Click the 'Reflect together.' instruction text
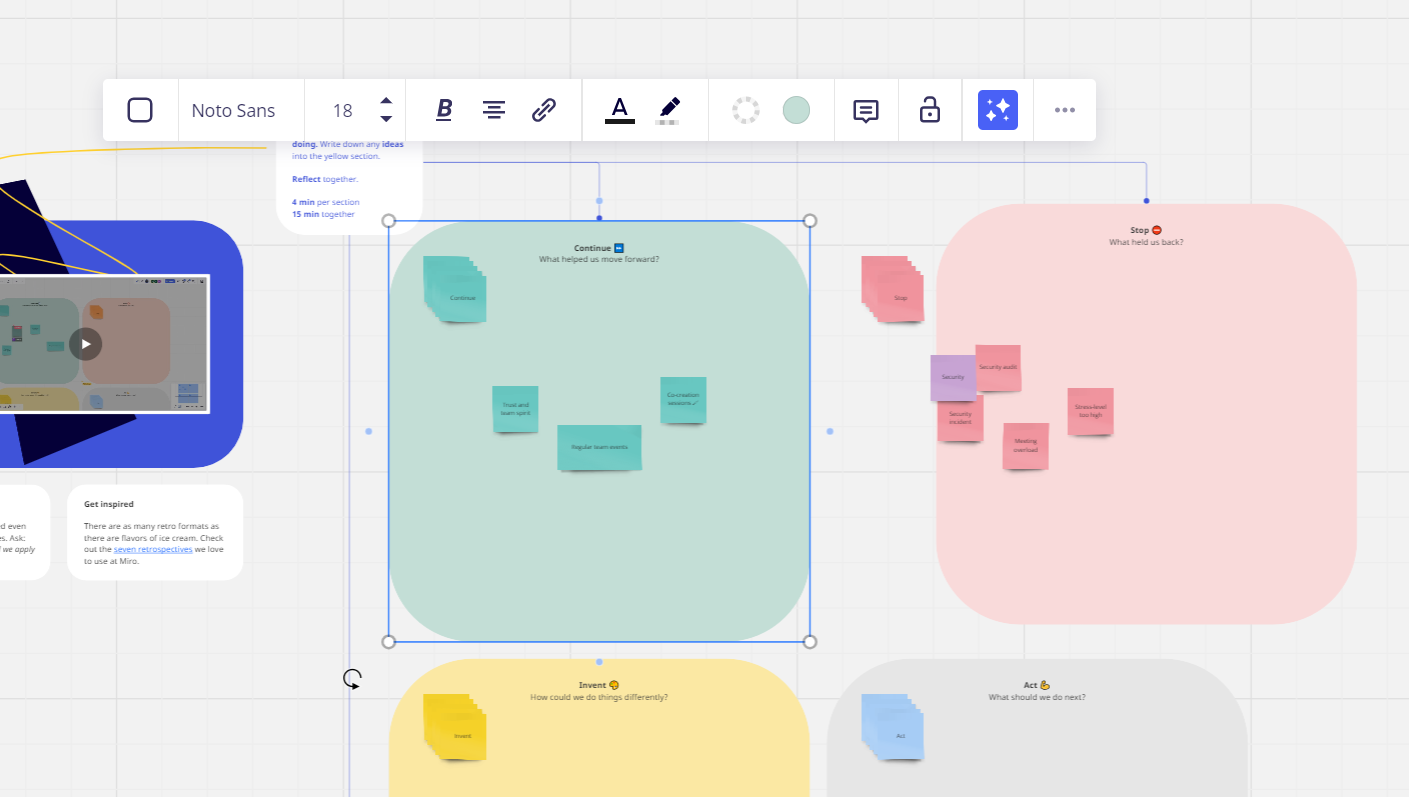The height and width of the screenshot is (797, 1409). point(325,179)
